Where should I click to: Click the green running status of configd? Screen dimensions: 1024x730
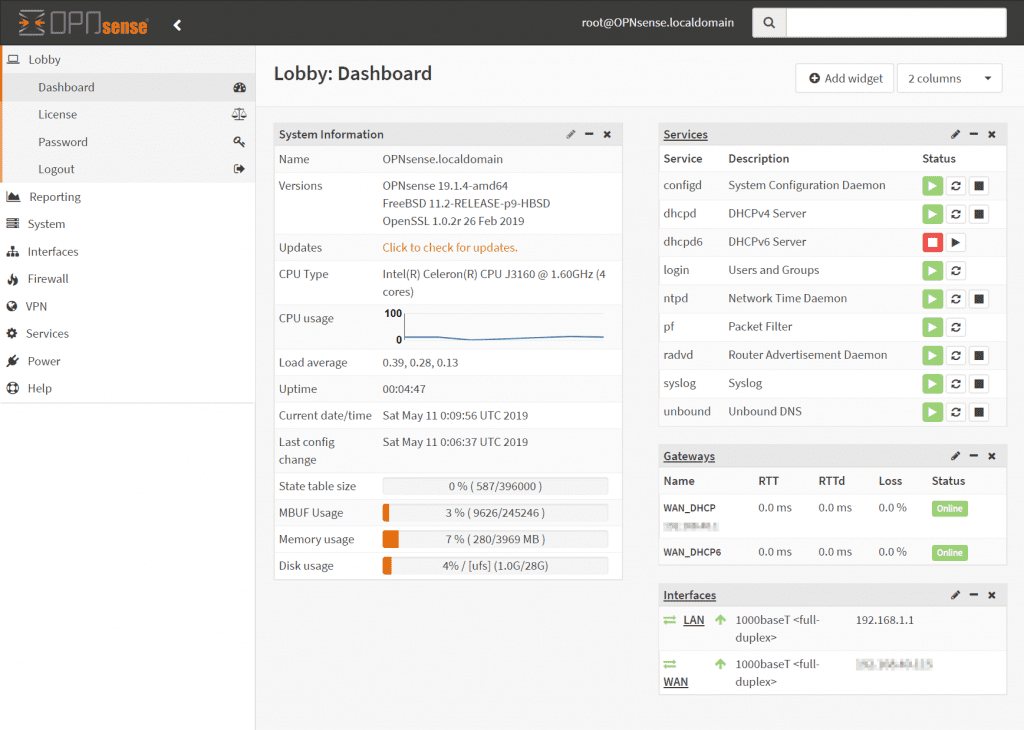pos(933,186)
